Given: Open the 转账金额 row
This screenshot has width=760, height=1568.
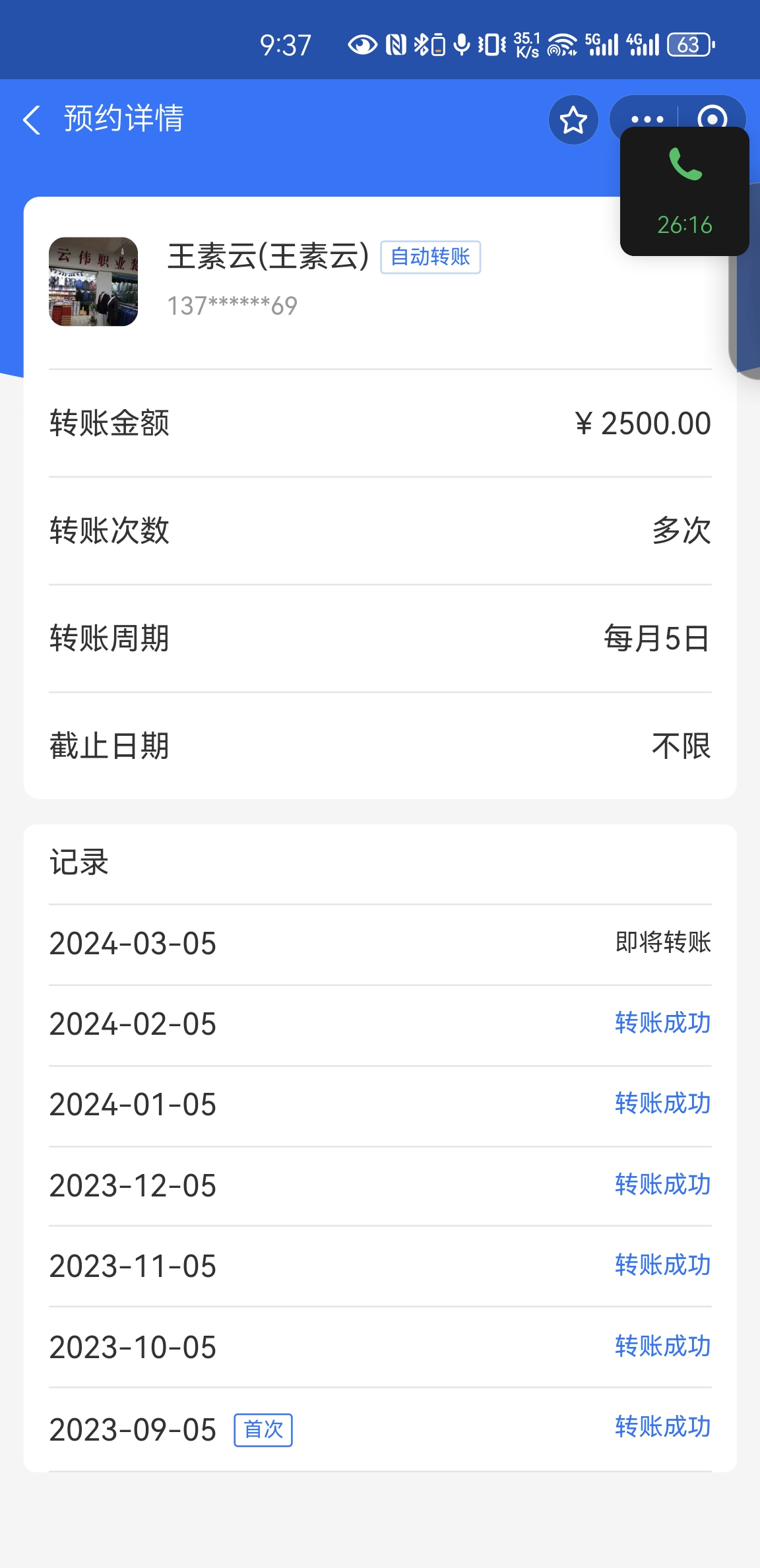Looking at the screenshot, I should coord(380,423).
